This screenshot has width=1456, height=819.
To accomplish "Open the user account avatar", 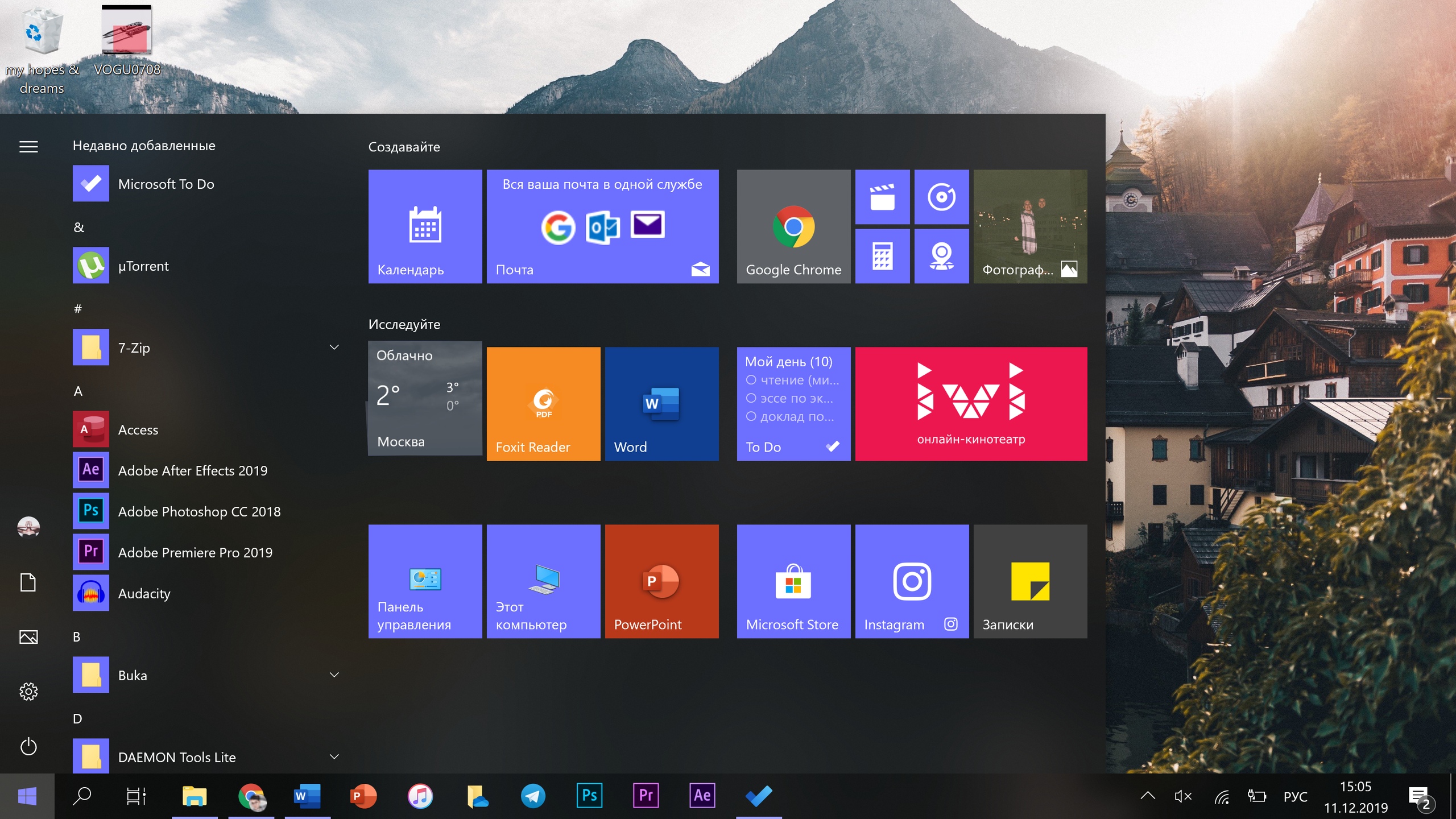I will click(28, 527).
